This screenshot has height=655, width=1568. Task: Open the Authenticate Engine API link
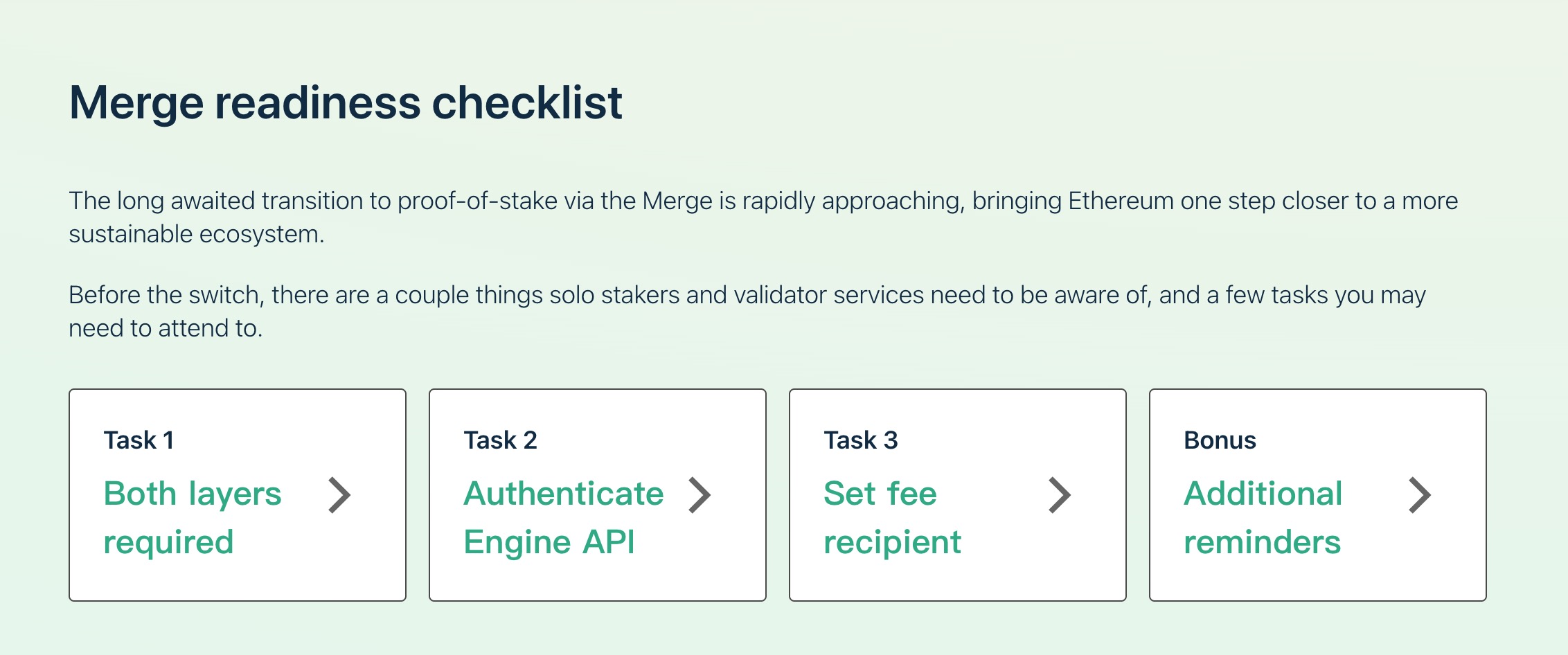click(564, 518)
